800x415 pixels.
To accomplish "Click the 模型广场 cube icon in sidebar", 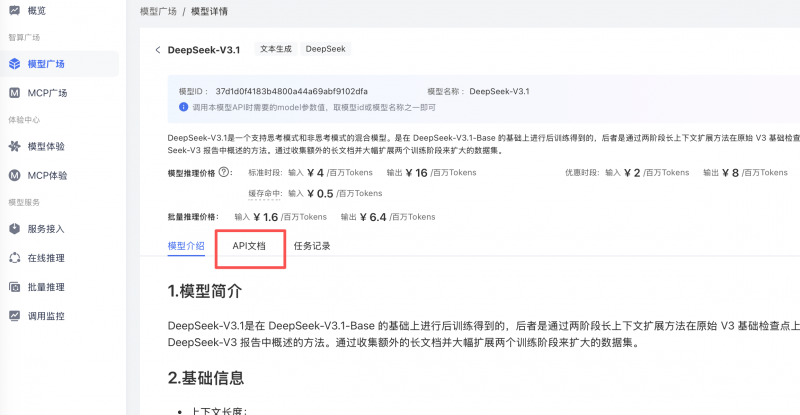I will [15, 64].
